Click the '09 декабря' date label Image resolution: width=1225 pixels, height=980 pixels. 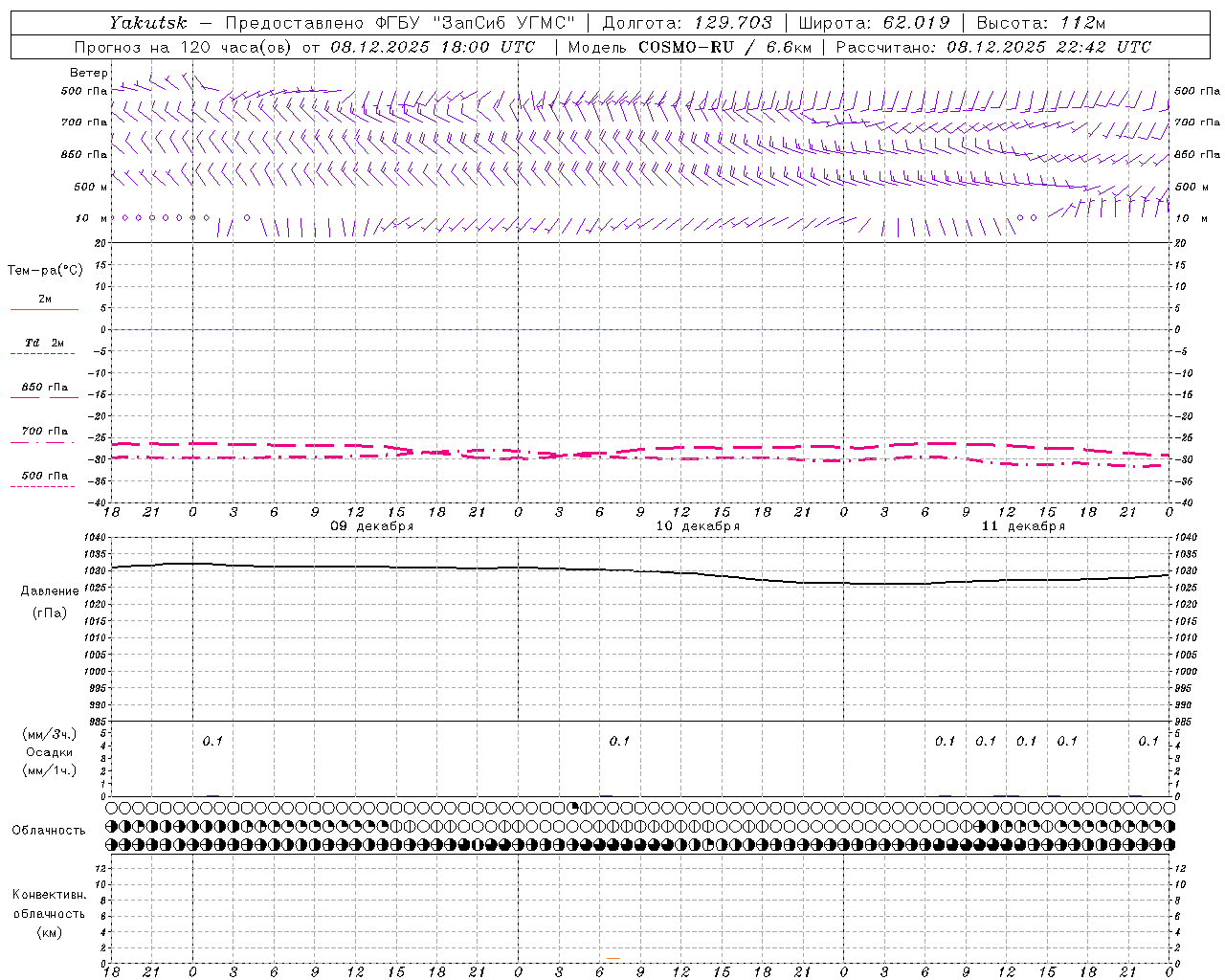[372, 526]
